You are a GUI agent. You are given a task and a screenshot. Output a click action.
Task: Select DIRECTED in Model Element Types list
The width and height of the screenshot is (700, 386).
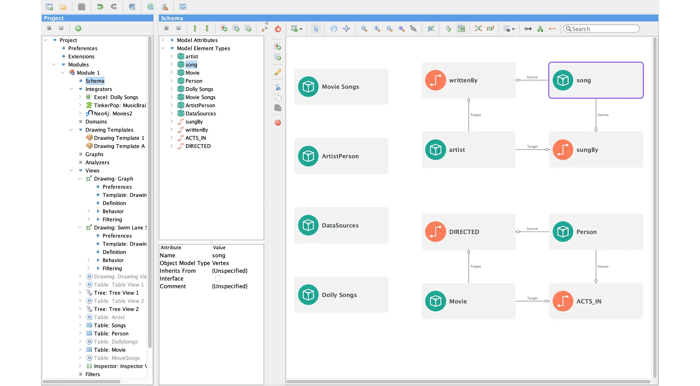coord(198,146)
